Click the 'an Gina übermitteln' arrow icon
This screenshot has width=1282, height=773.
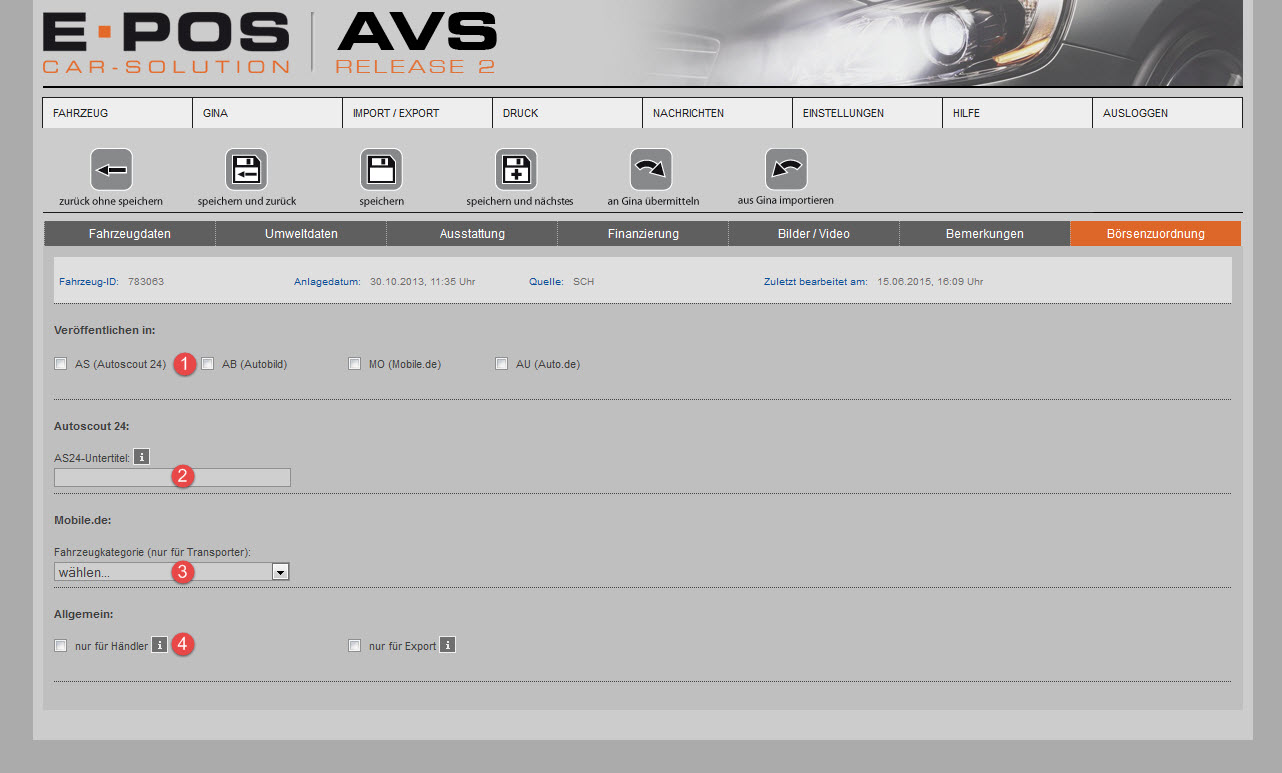pos(651,169)
